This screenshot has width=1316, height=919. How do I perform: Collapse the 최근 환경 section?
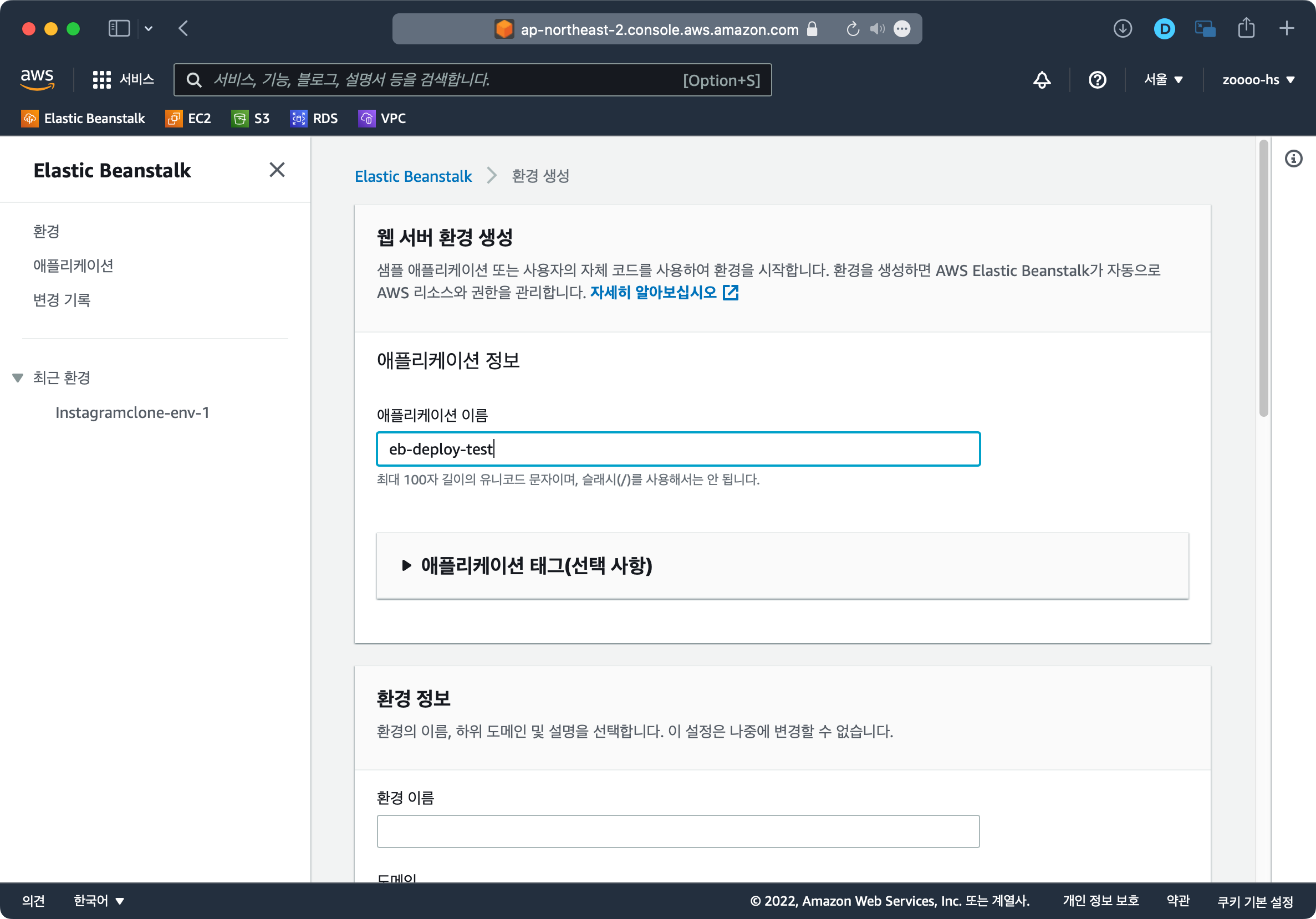[x=18, y=377]
